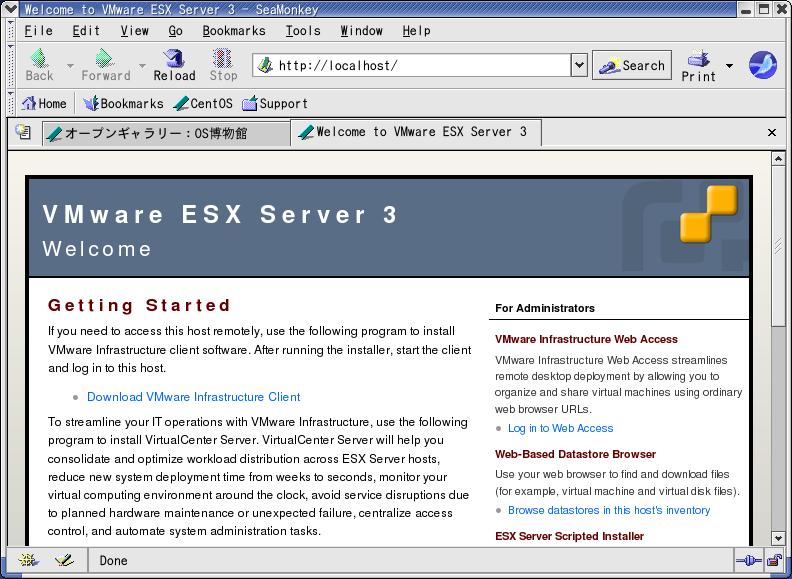Viewport: 792px width, 579px height.
Task: Select Welcome to VMware ESX Server 3 tab
Action: [x=416, y=133]
